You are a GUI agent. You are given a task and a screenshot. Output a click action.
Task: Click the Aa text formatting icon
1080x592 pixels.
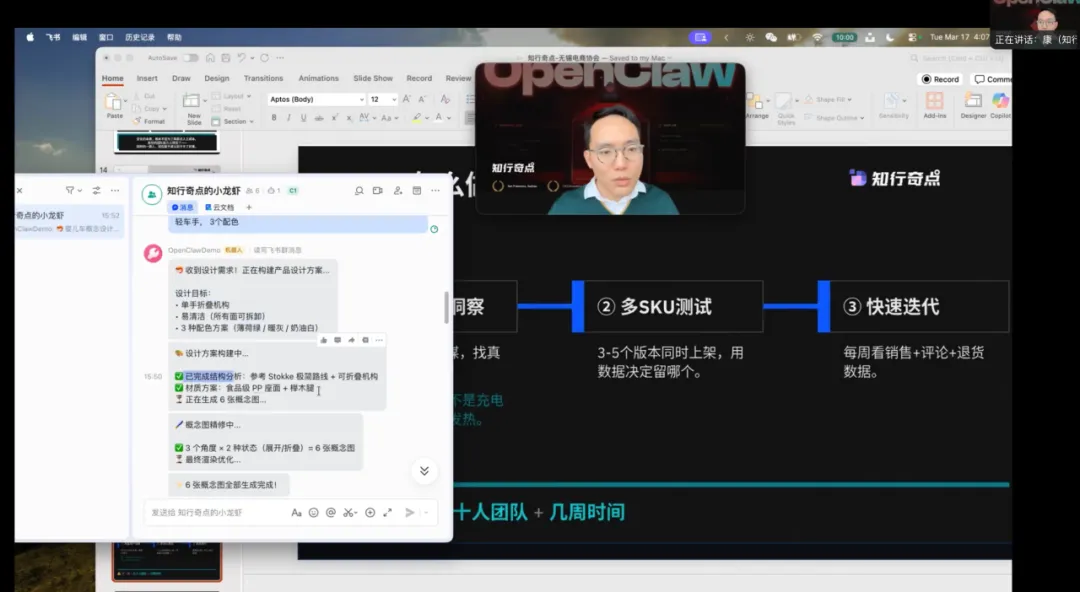[296, 513]
